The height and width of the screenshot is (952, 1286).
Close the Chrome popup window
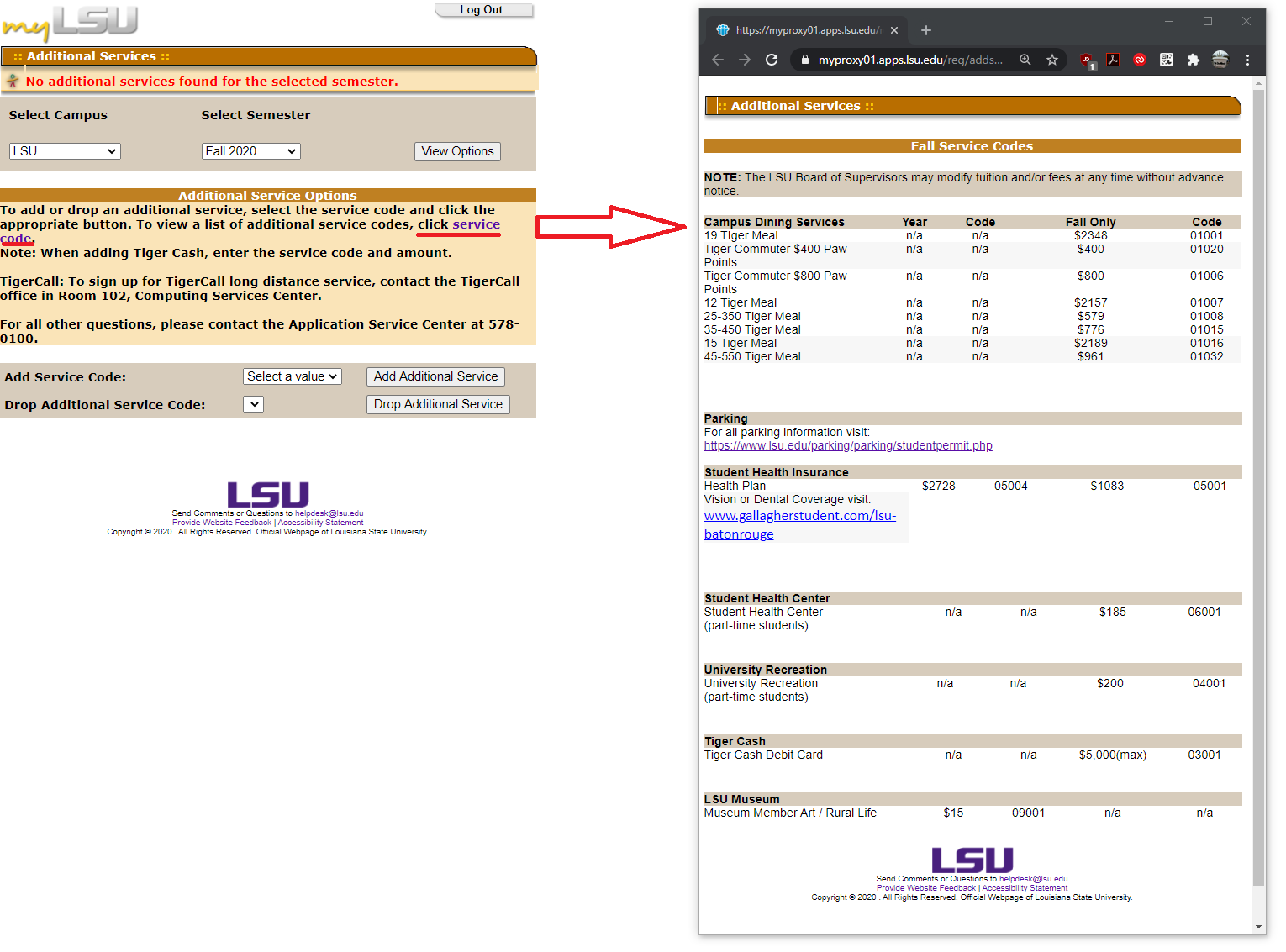pyautogui.click(x=1246, y=21)
